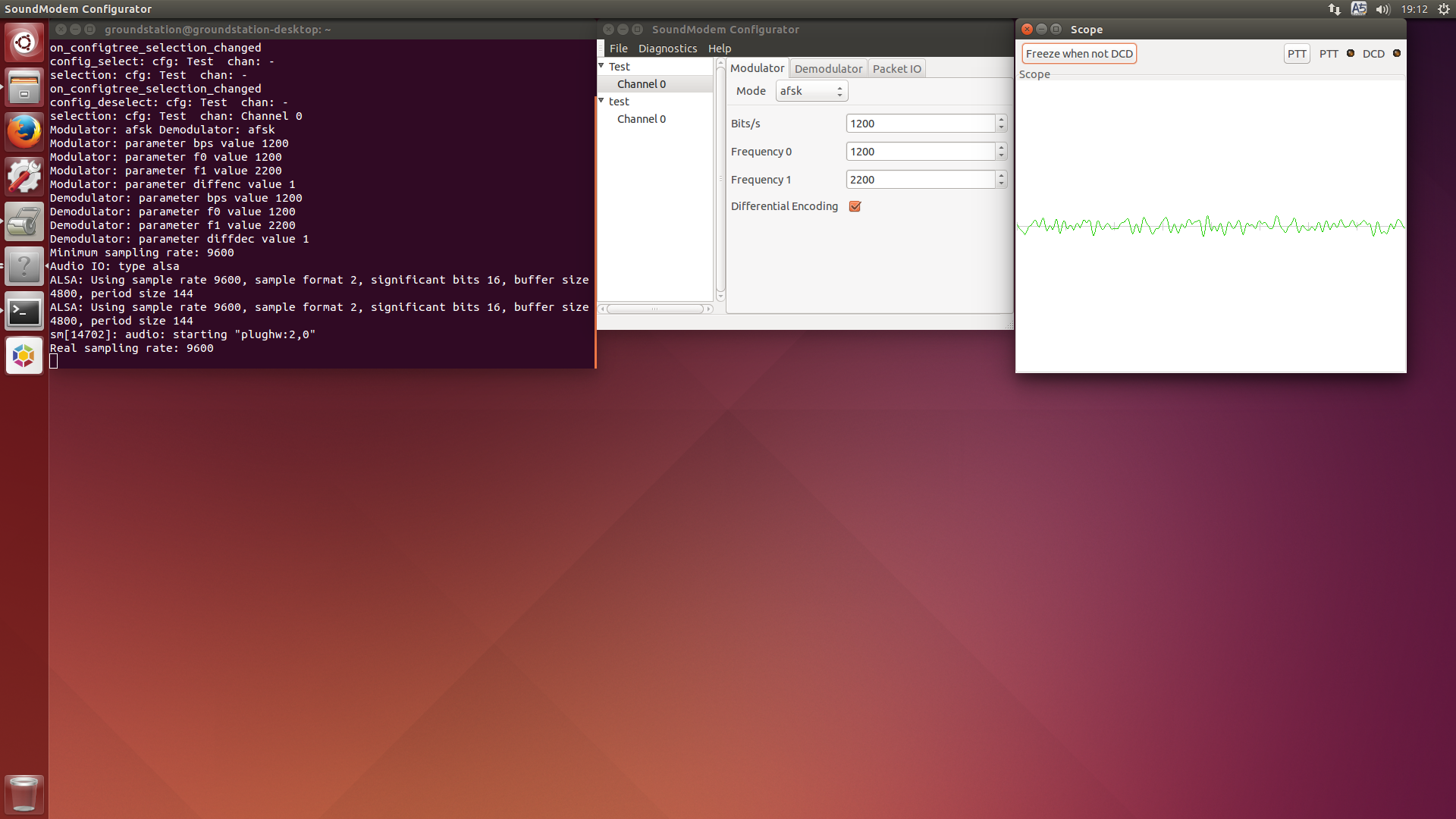Viewport: 1456px width, 819px height.
Task: Increase Frequency 0 value
Action: pos(1001,147)
